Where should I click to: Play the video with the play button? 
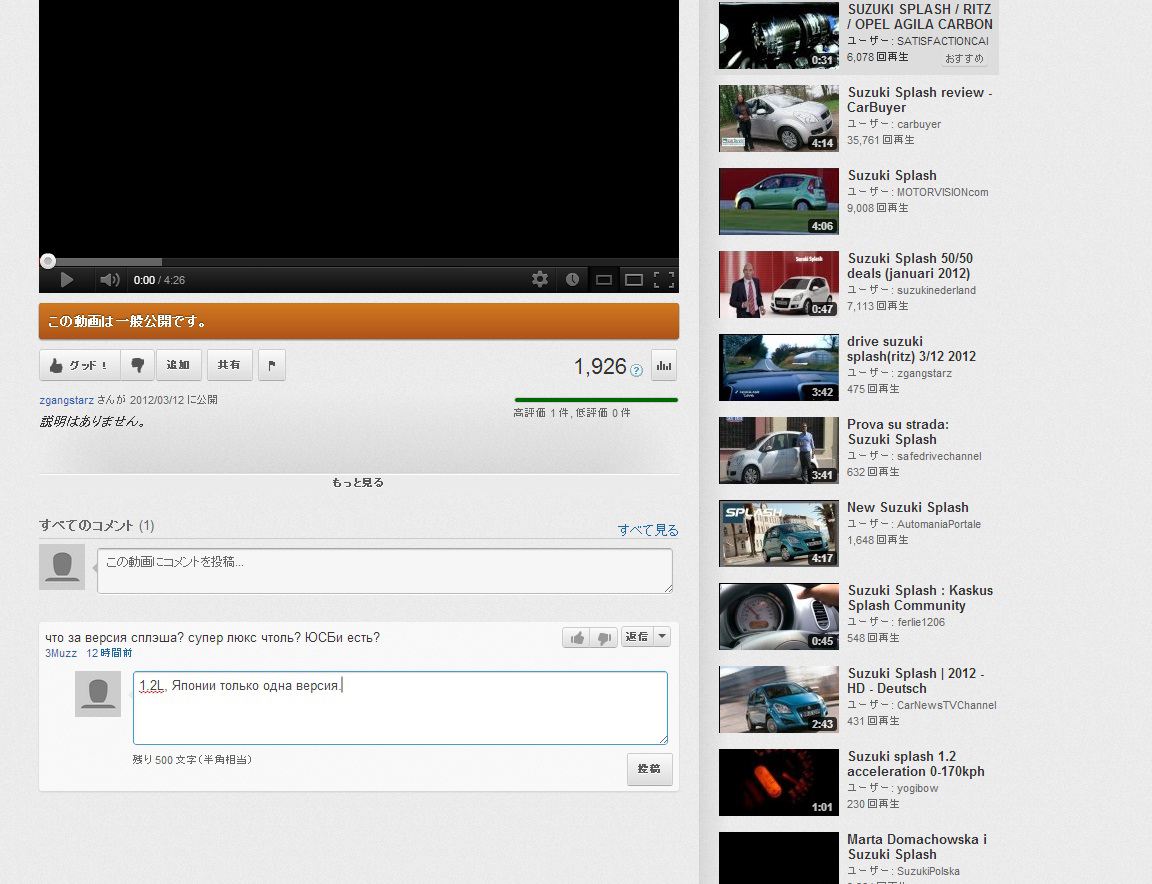point(66,280)
